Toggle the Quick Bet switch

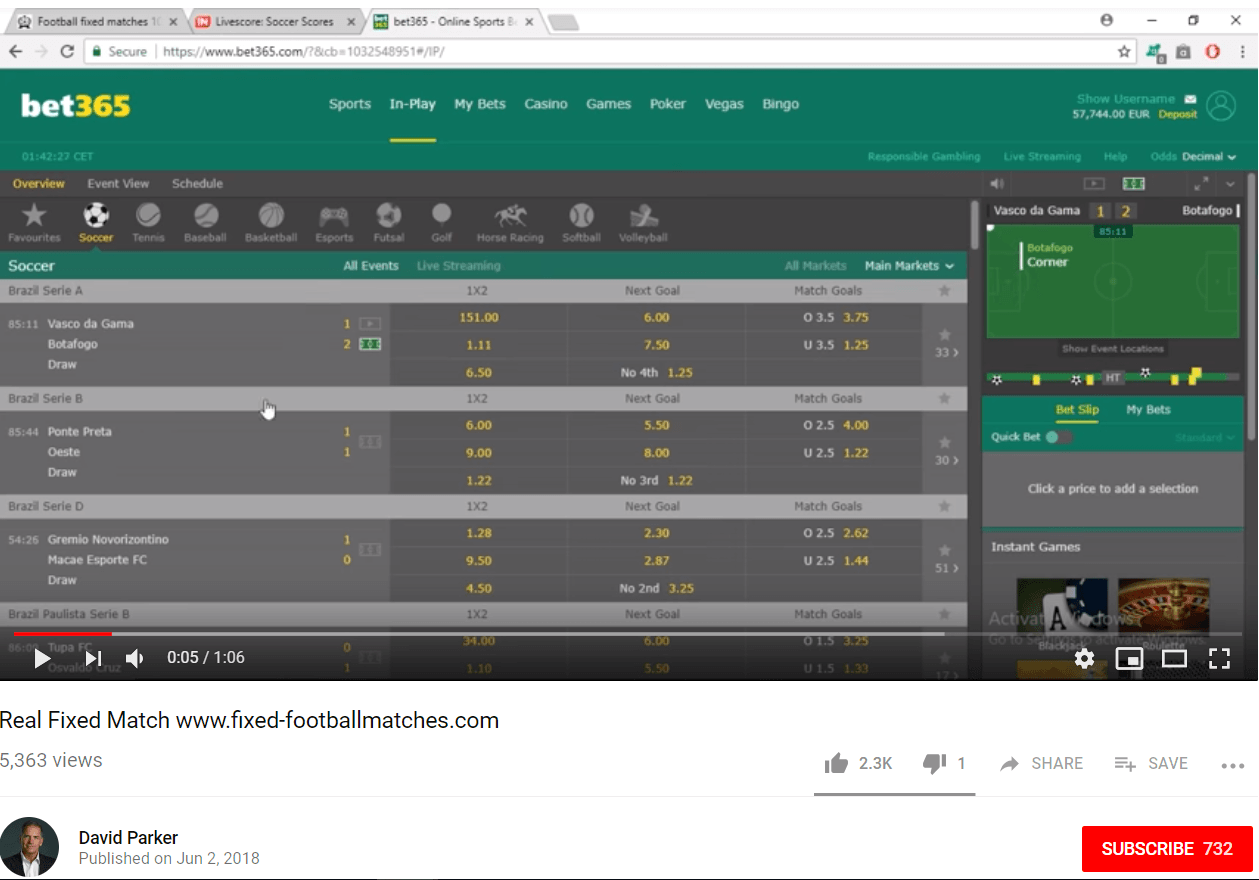point(1058,437)
